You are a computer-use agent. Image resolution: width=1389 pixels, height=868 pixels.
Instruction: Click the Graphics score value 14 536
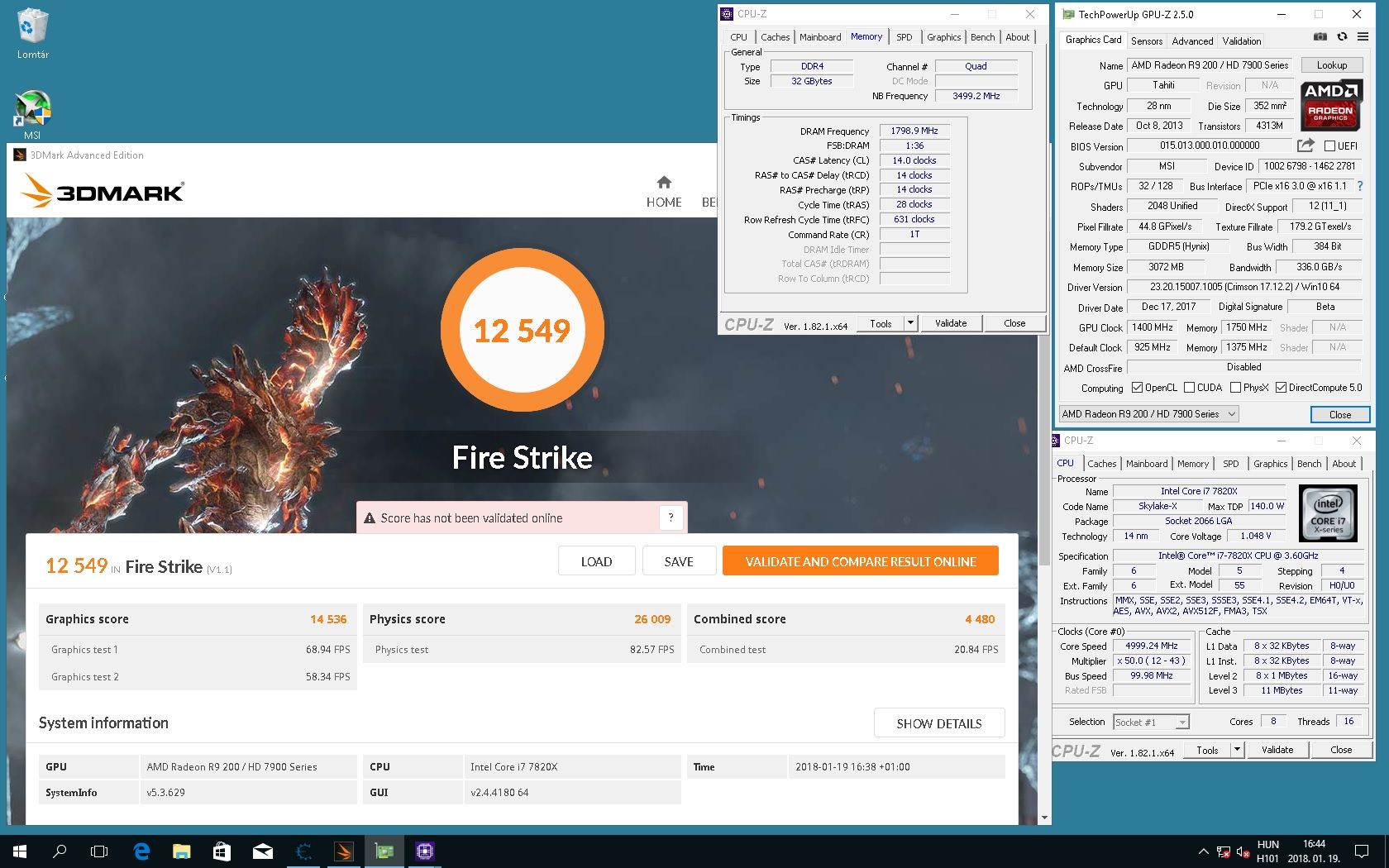tap(328, 619)
